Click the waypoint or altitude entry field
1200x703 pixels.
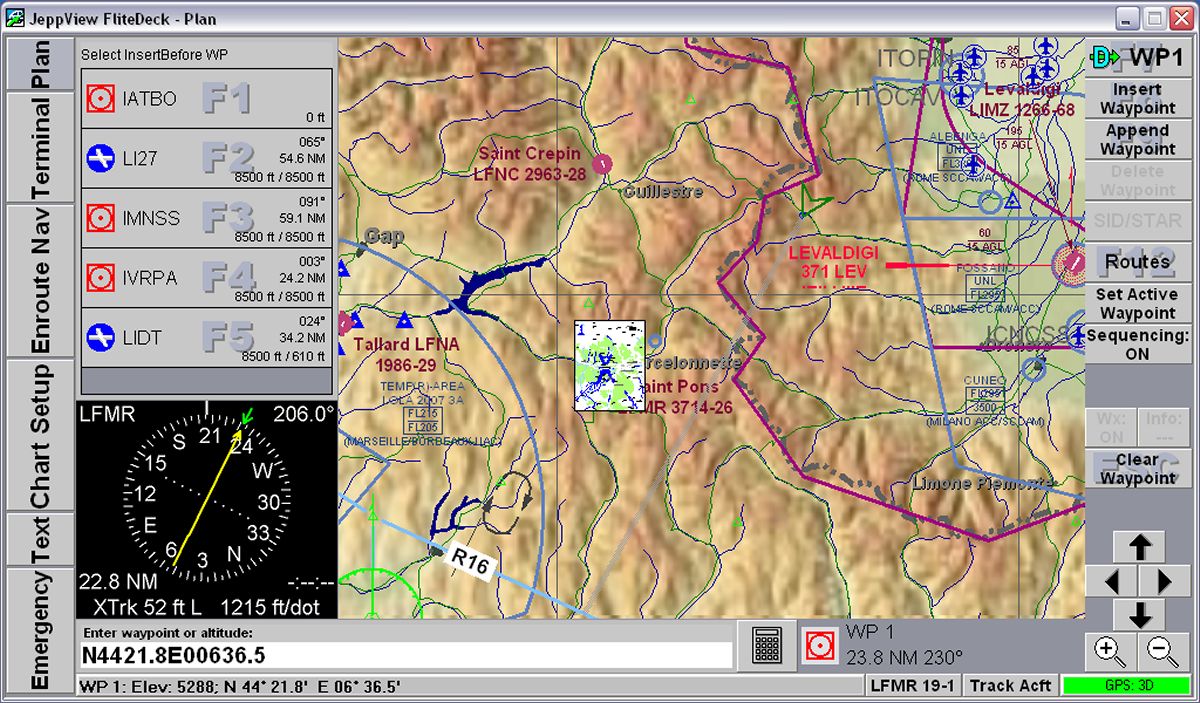[x=405, y=655]
